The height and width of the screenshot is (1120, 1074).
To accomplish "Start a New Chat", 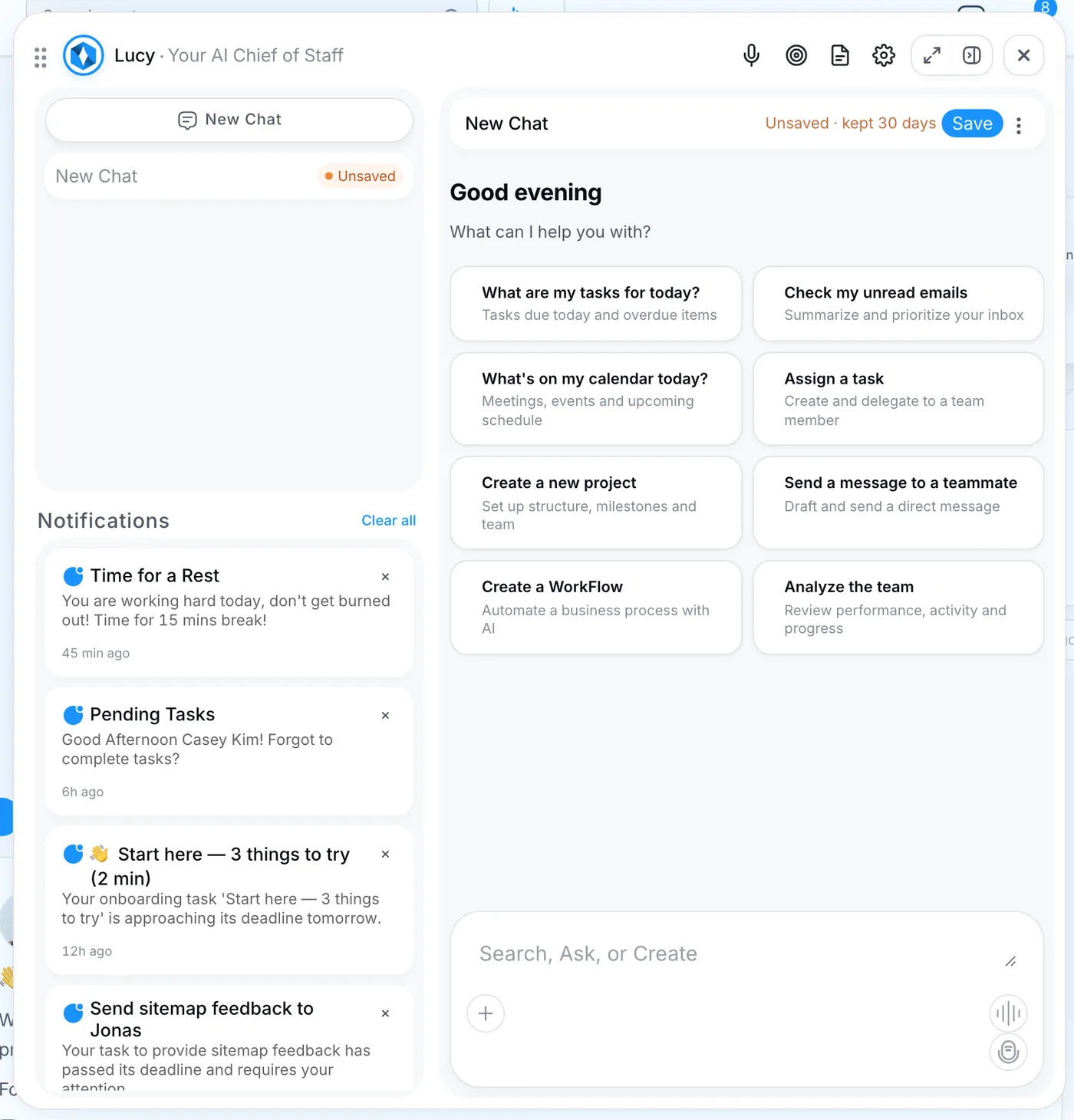I will click(229, 120).
